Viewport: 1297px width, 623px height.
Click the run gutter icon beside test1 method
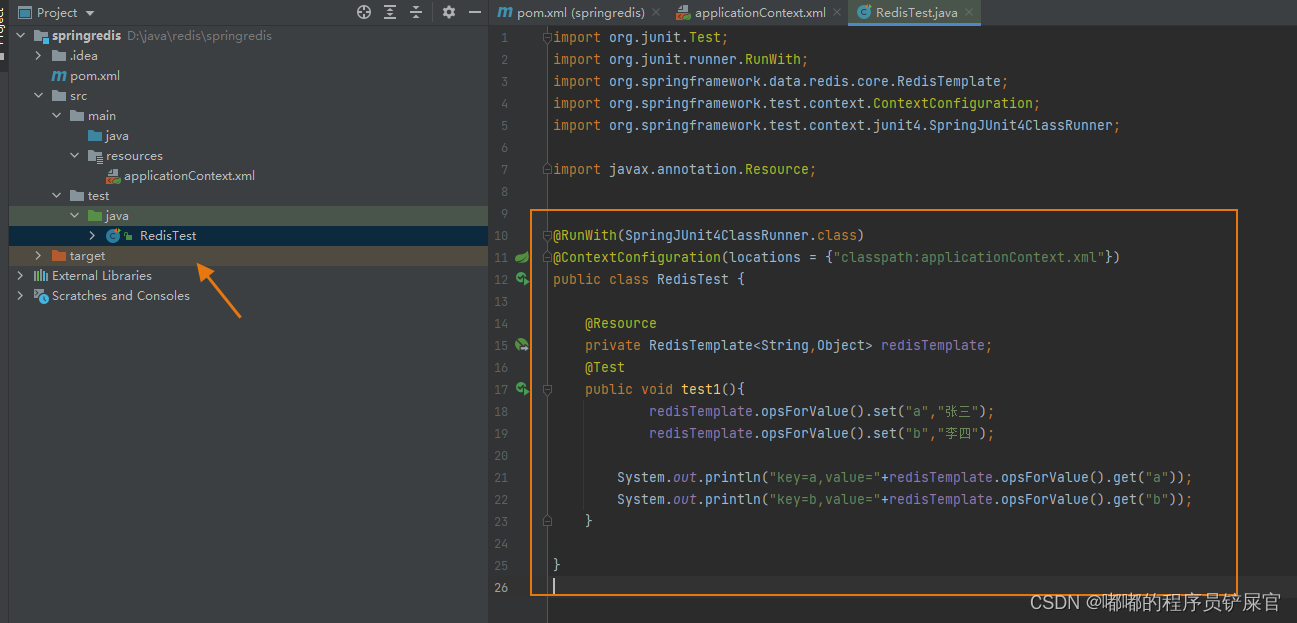tap(522, 389)
